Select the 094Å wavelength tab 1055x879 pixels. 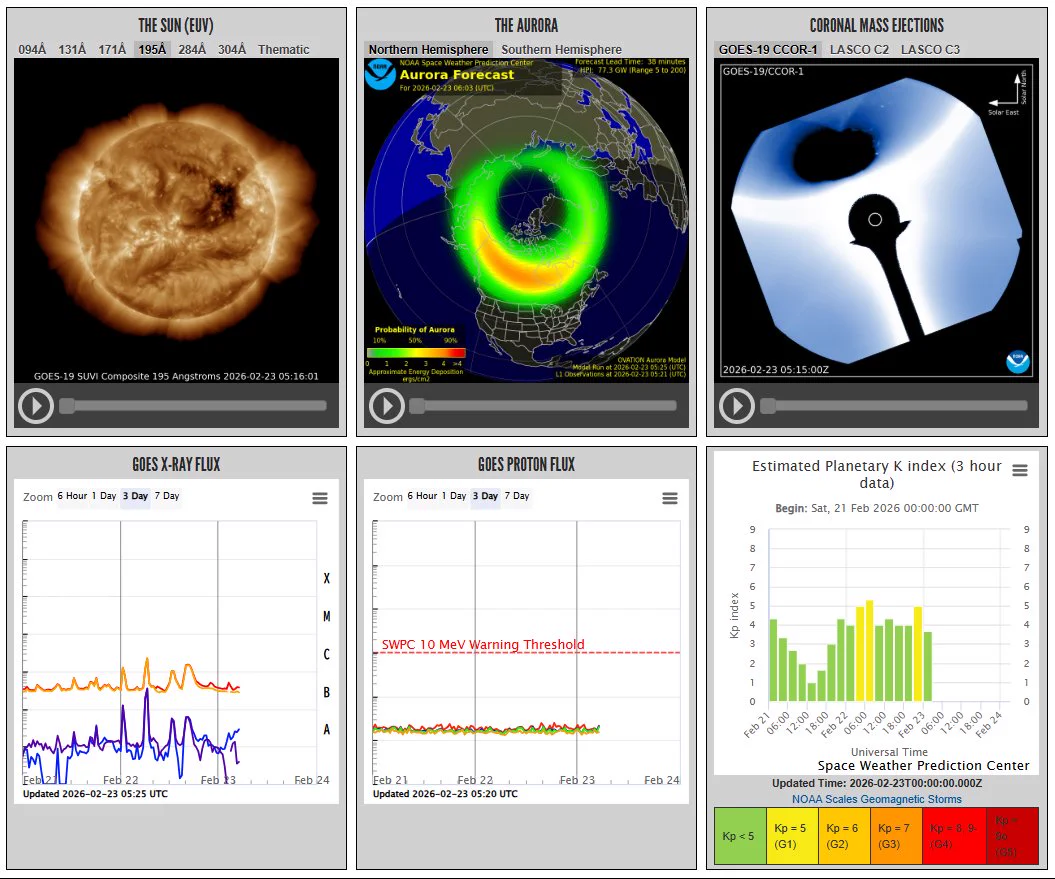(x=32, y=49)
